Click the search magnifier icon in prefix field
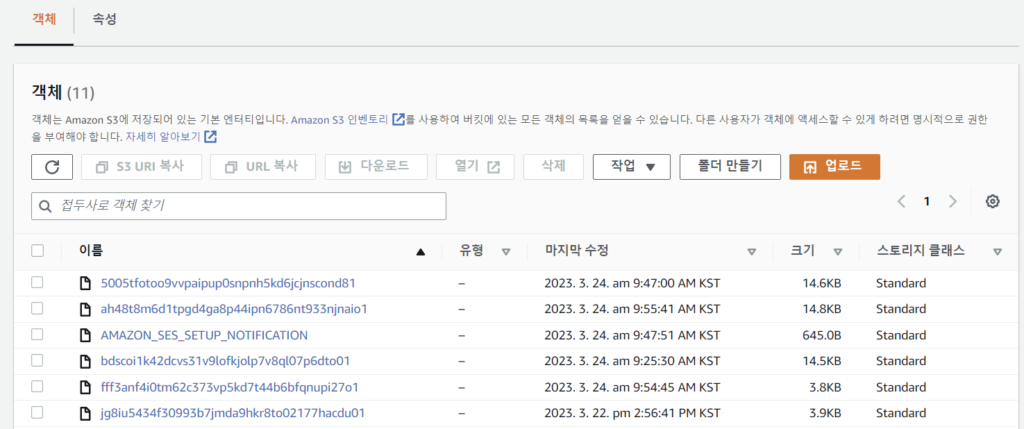Viewport: 1024px width, 429px height. (x=45, y=206)
